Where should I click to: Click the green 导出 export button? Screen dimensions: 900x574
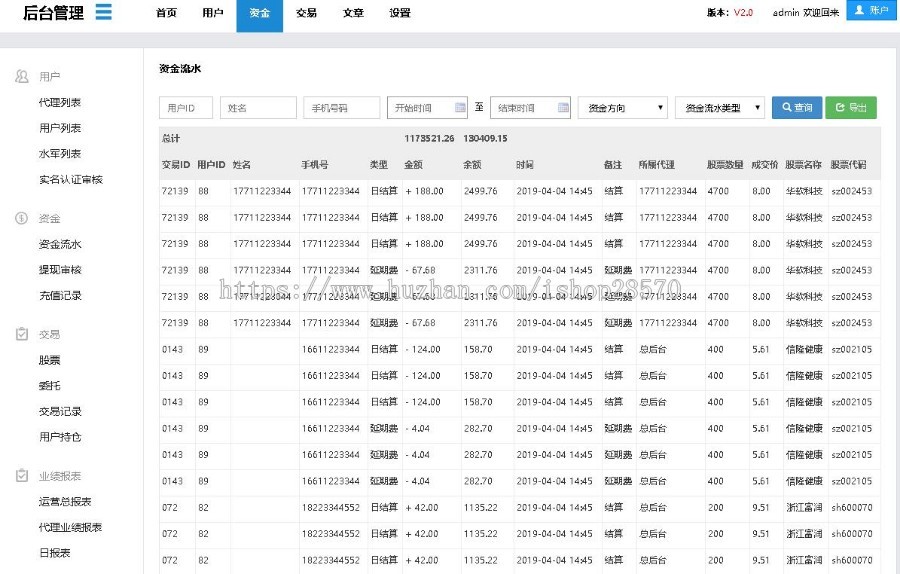(x=851, y=107)
